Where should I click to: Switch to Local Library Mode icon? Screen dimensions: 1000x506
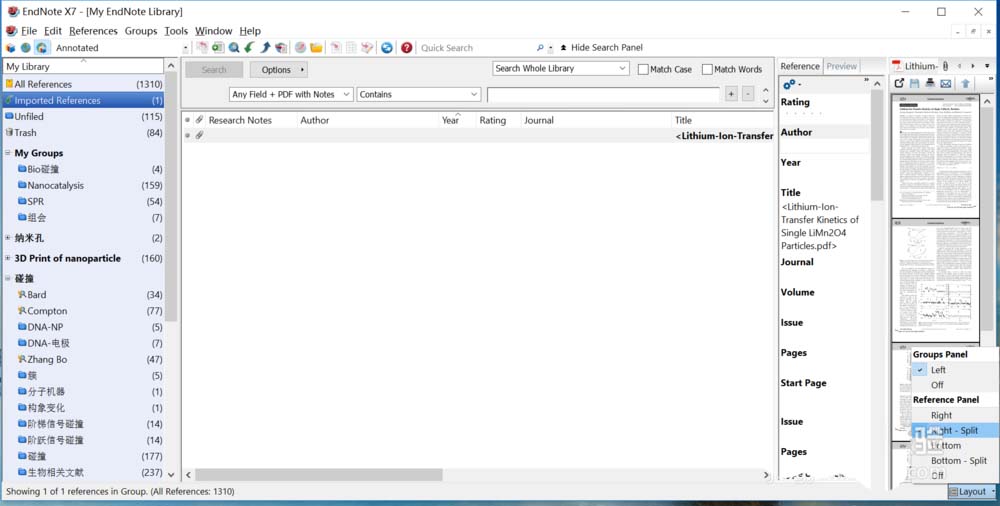10,48
